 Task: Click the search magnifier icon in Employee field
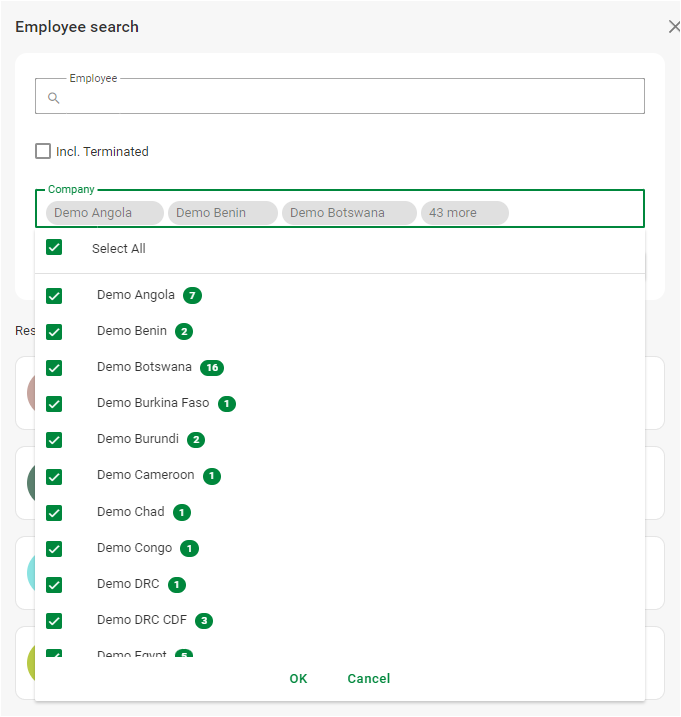click(54, 98)
